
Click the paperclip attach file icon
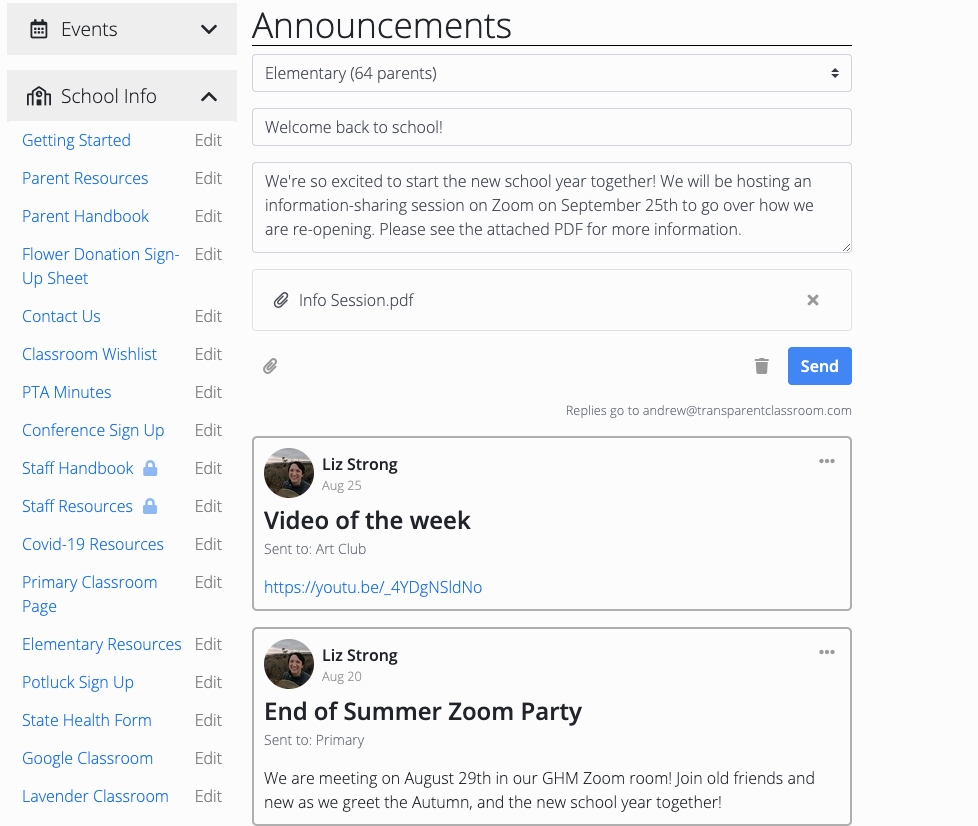point(270,366)
